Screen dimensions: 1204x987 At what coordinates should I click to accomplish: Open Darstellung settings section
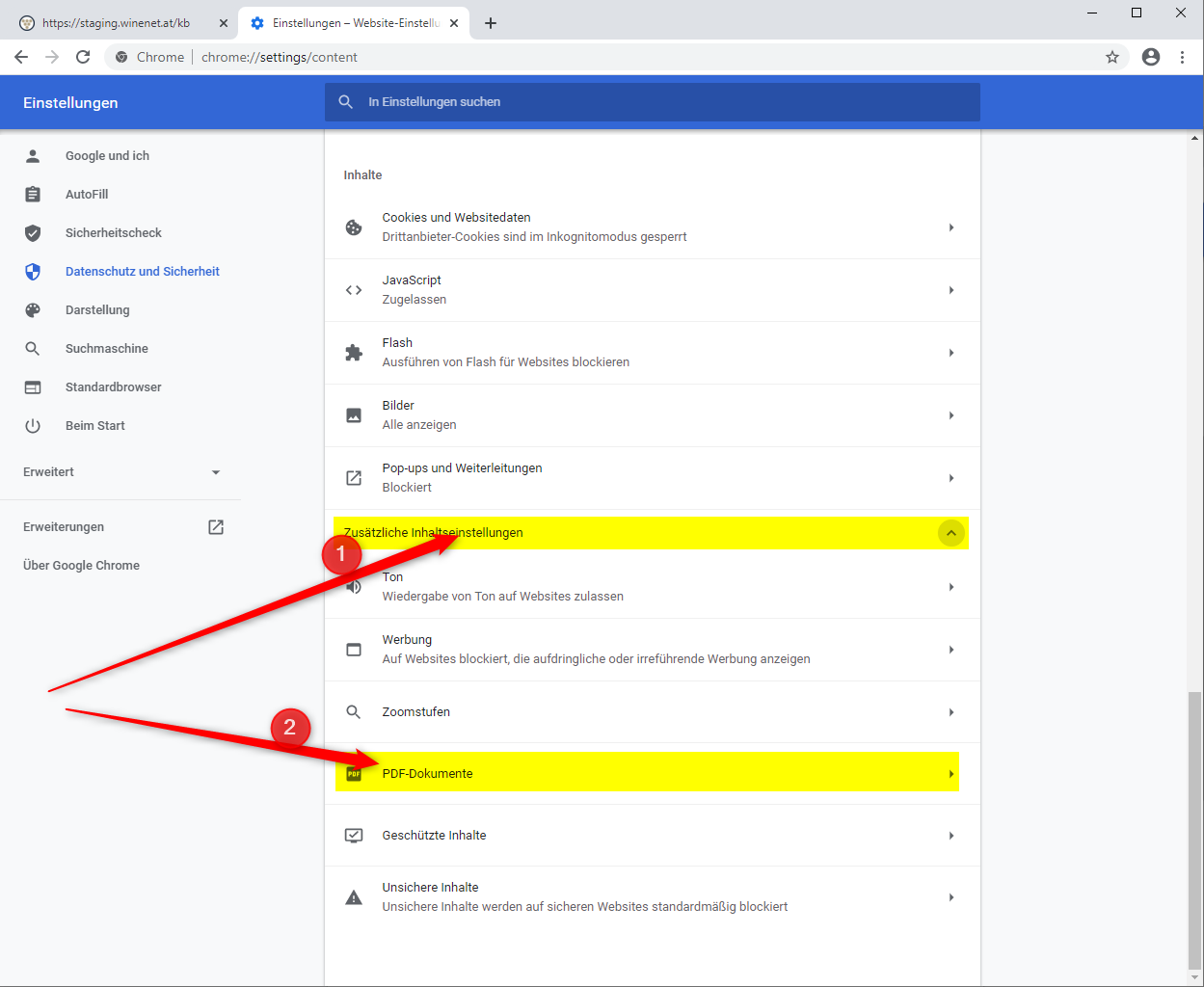tap(96, 310)
